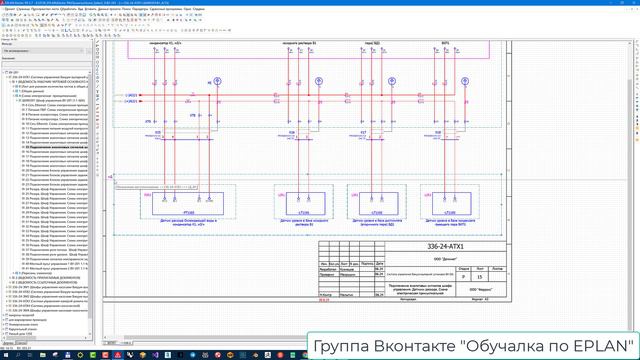The height and width of the screenshot is (360, 640).
Task: Open the Windows Start menu
Action: coord(6,355)
